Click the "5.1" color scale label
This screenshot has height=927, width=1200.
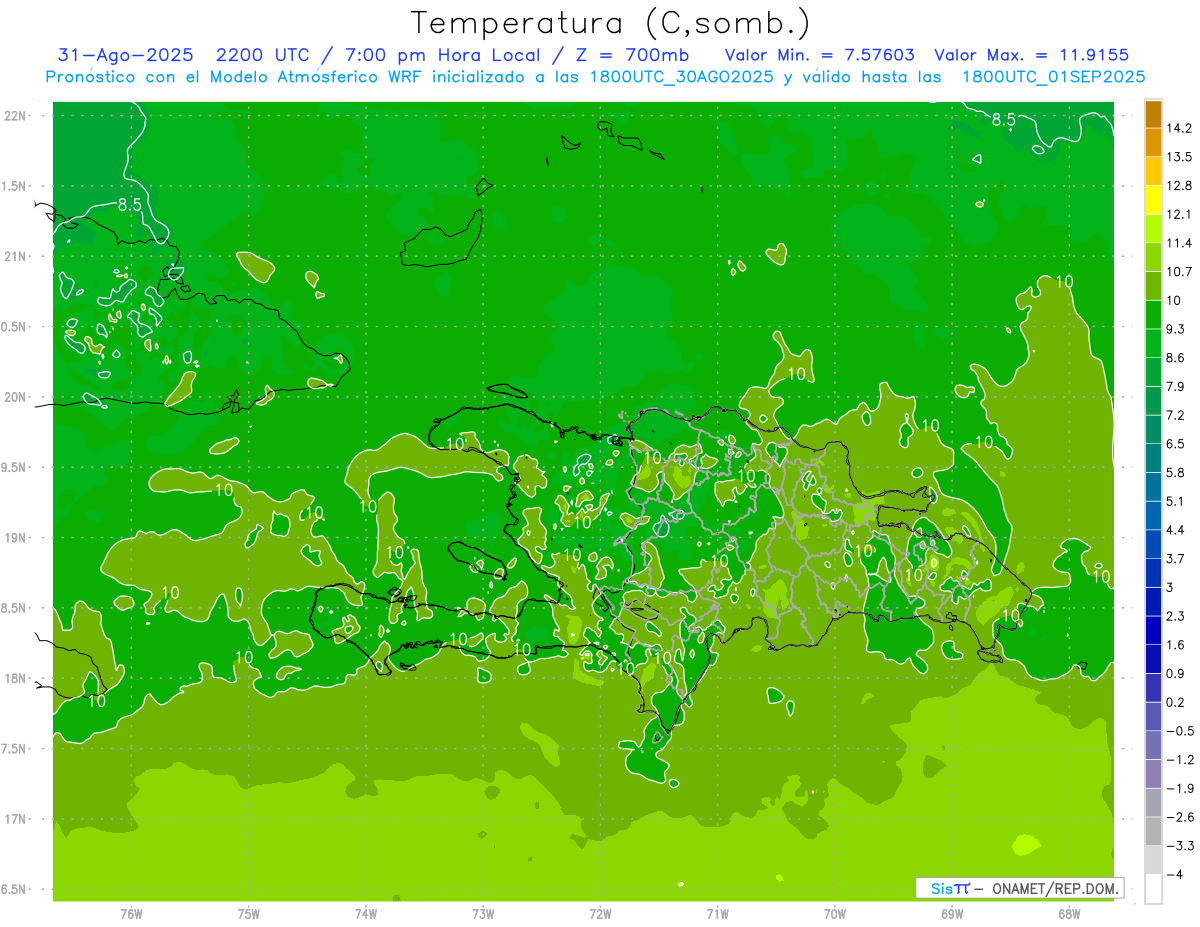(x=1176, y=501)
